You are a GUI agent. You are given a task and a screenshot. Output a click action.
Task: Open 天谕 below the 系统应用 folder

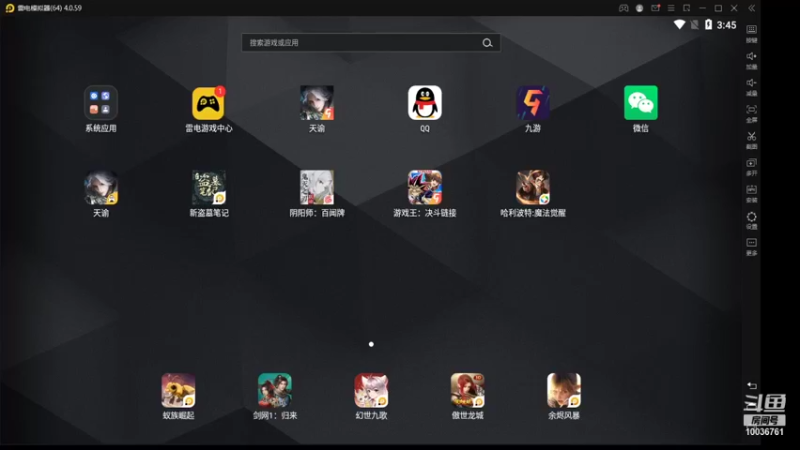tap(101, 188)
